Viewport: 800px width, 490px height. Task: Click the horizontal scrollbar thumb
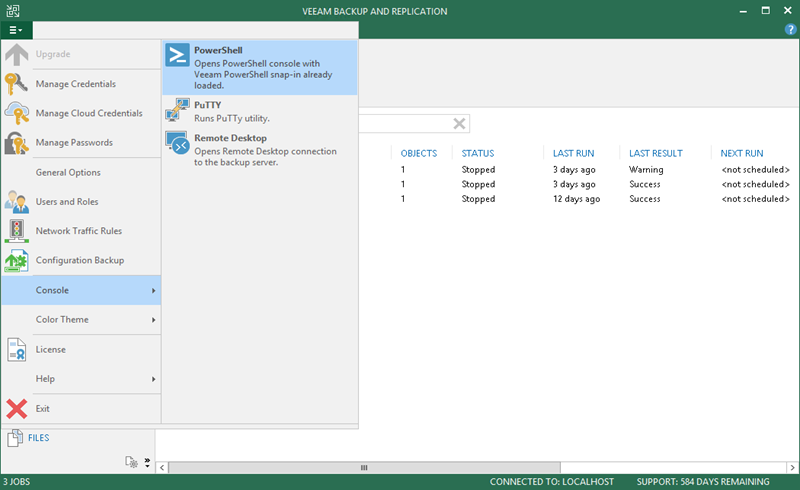click(364, 468)
